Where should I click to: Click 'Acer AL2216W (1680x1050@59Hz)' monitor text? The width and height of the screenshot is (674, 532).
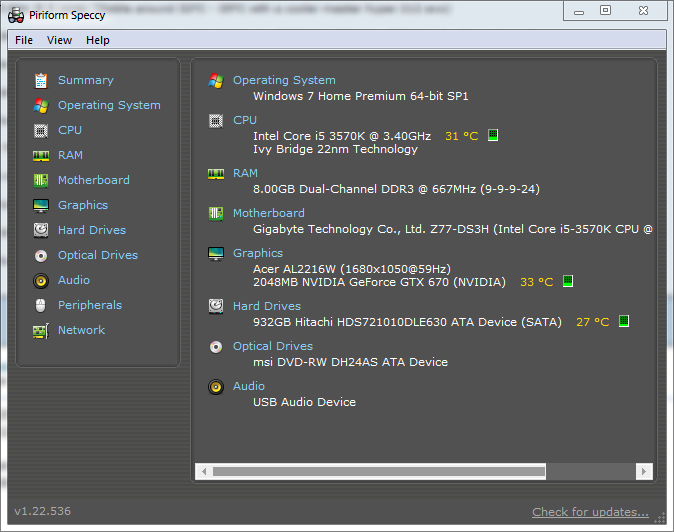click(x=352, y=269)
